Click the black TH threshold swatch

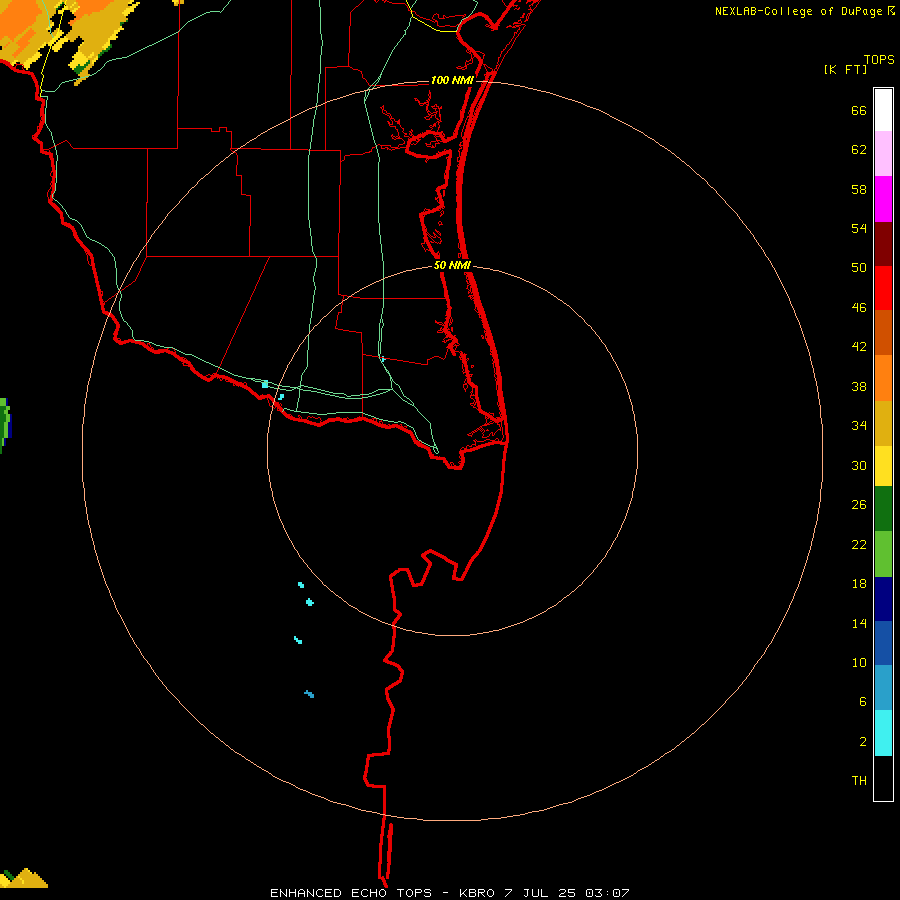(x=883, y=778)
